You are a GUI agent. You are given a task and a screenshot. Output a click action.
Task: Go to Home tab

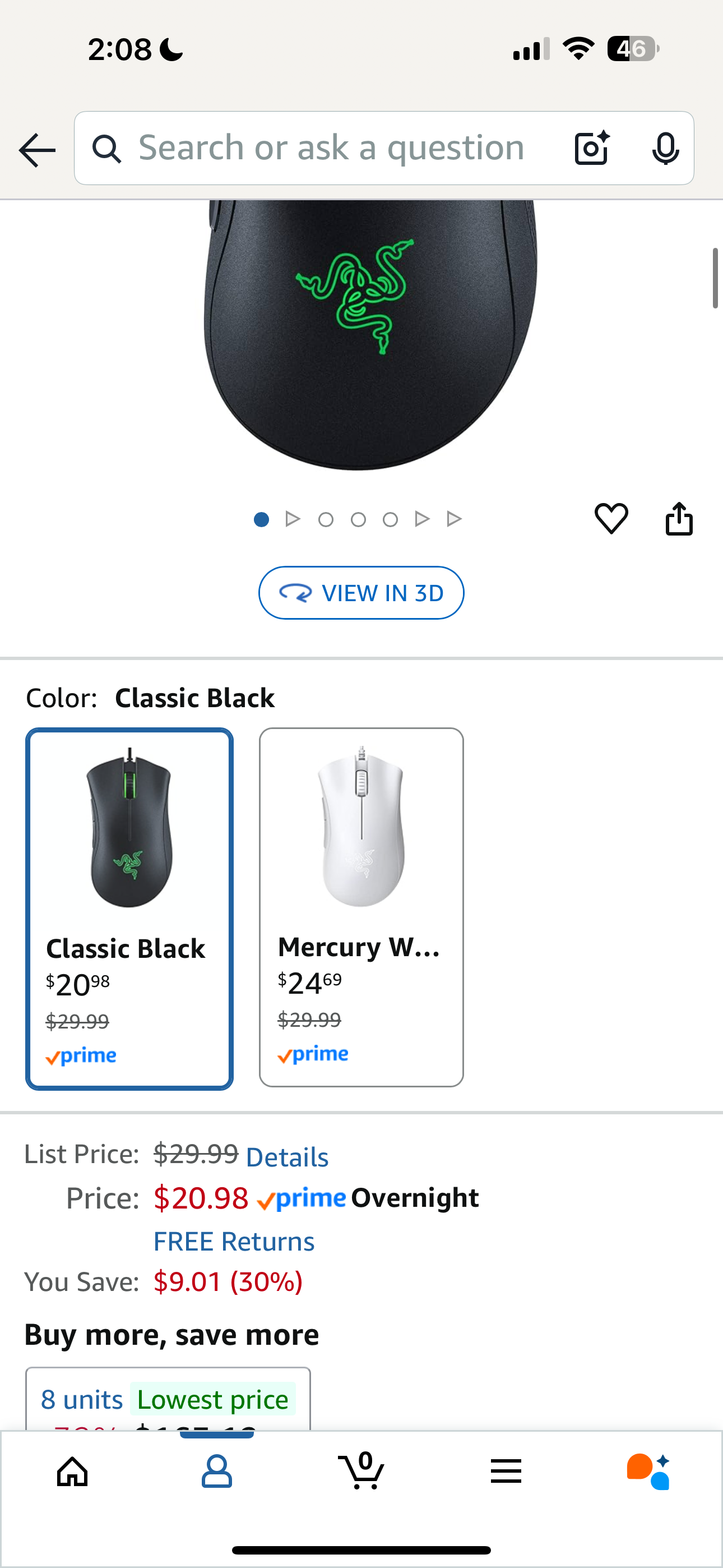pyautogui.click(x=72, y=1470)
